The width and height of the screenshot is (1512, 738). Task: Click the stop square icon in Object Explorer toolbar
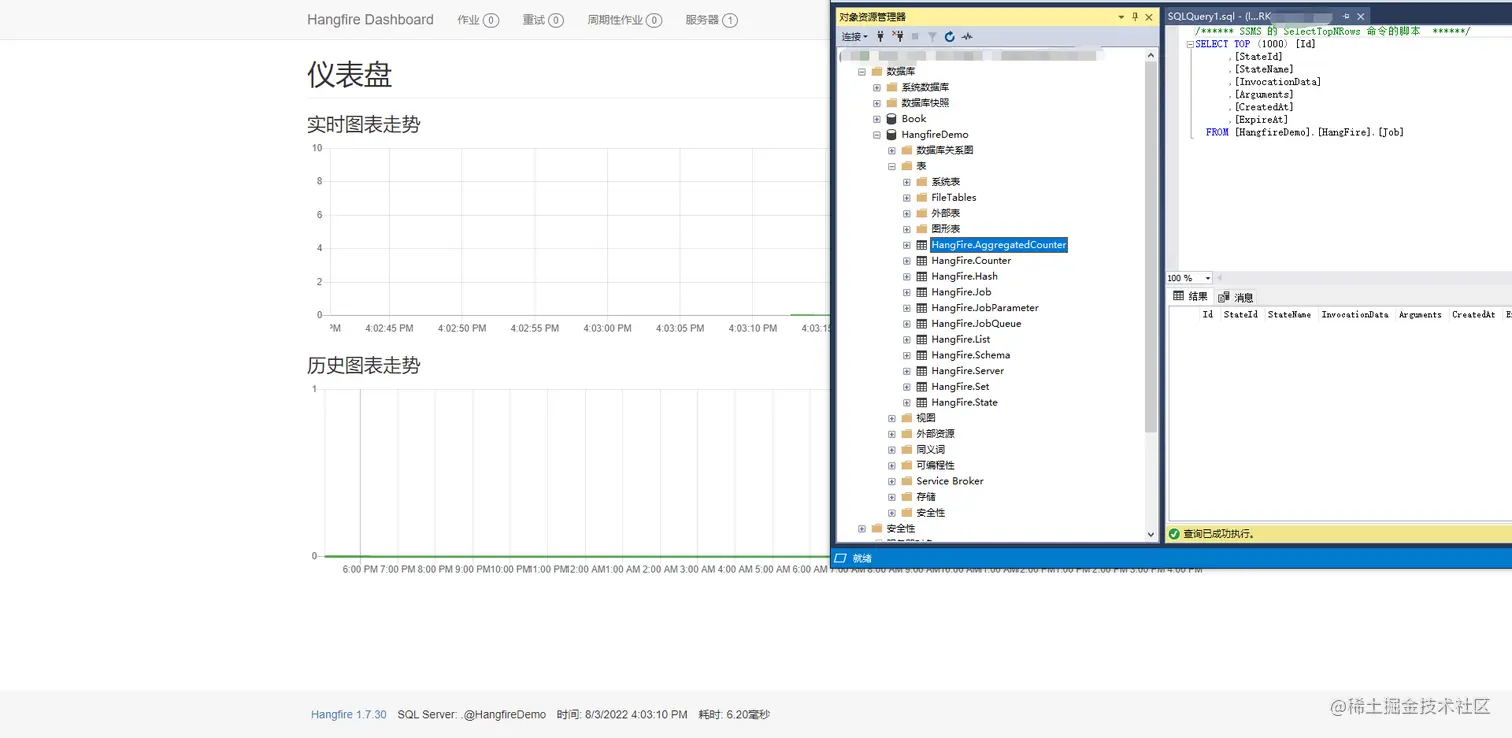[x=915, y=37]
